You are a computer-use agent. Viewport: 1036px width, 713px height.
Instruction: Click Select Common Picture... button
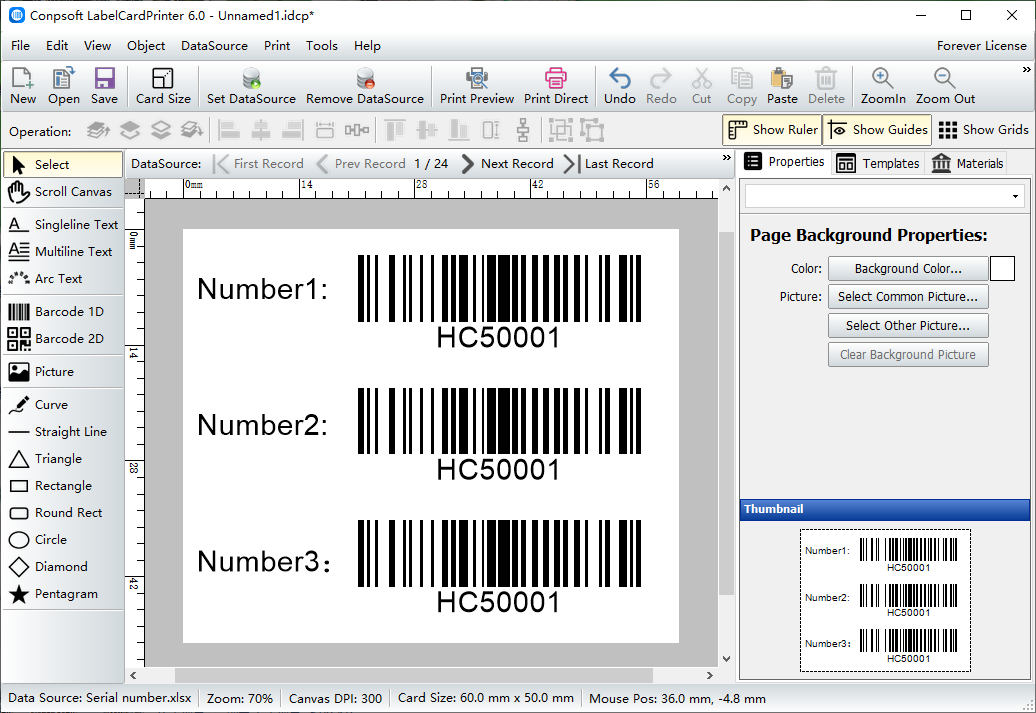tap(908, 297)
